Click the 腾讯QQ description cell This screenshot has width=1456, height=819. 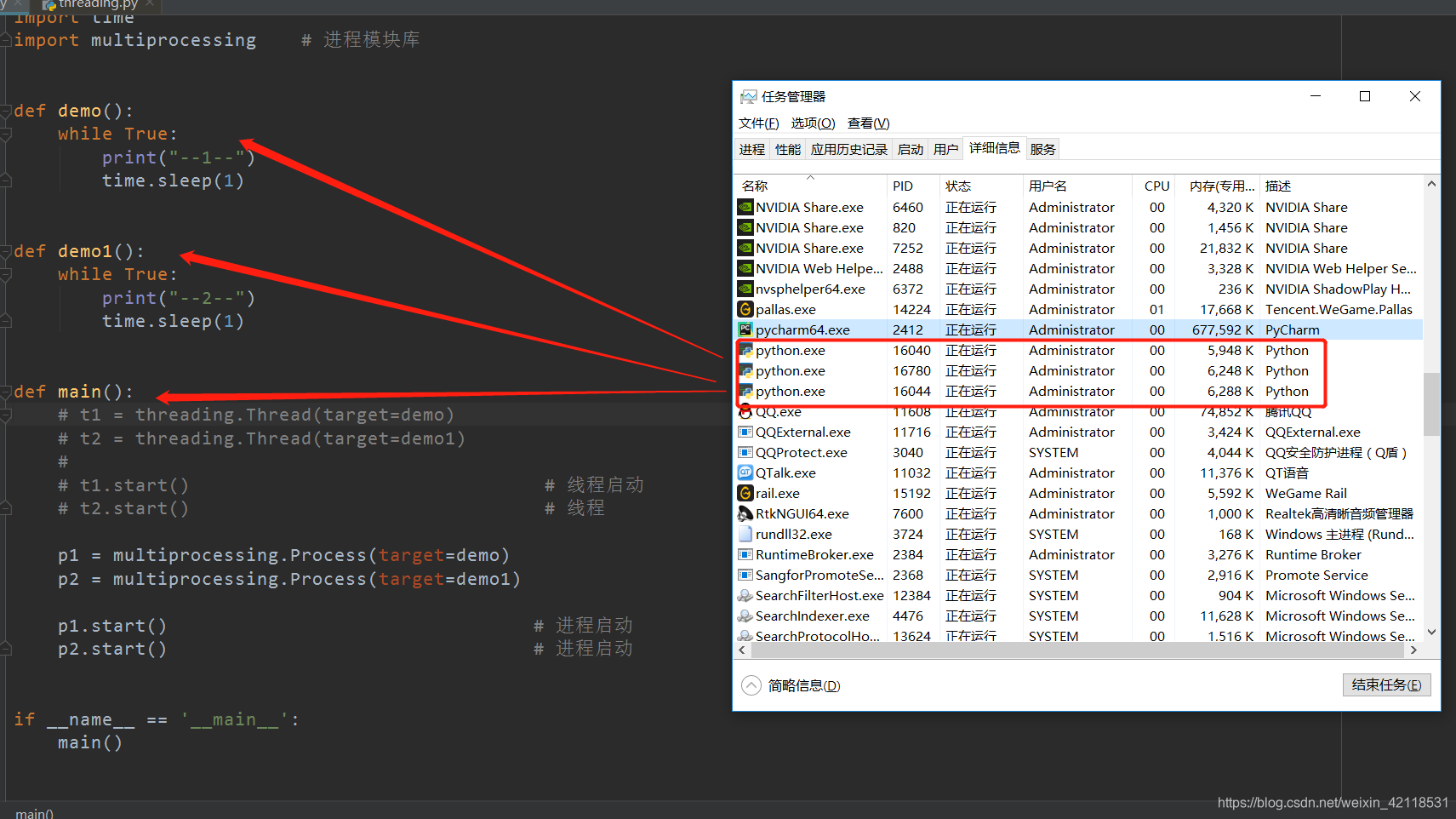(x=1288, y=411)
